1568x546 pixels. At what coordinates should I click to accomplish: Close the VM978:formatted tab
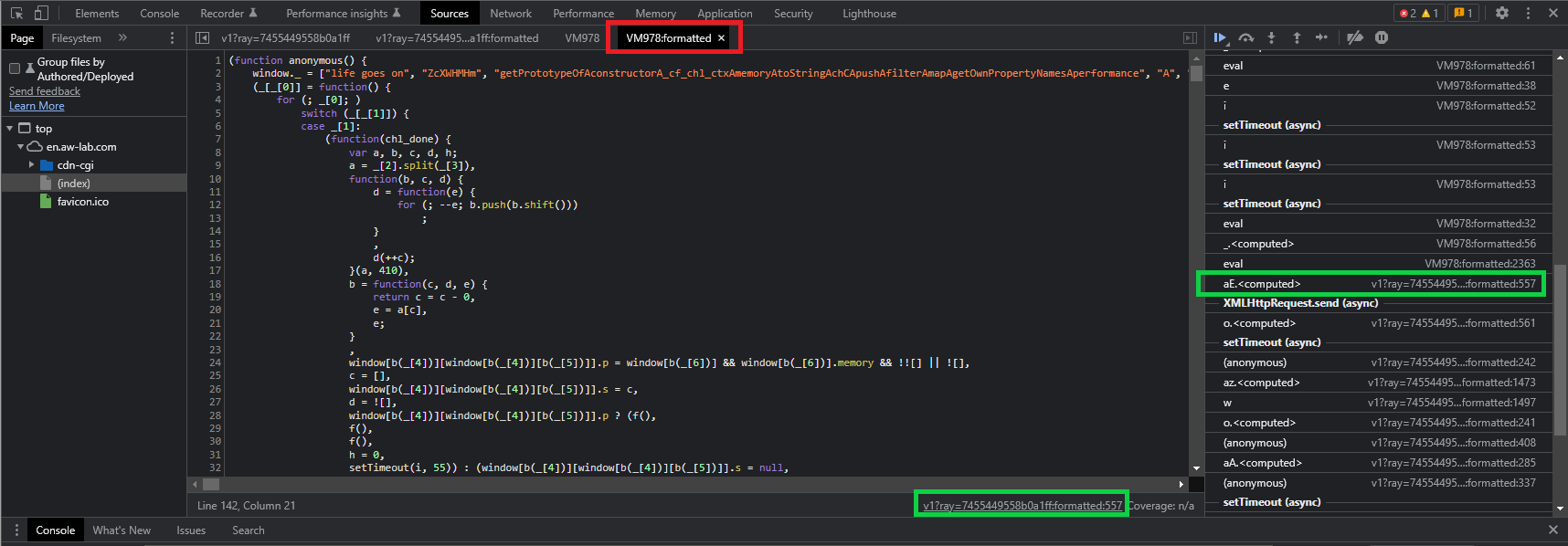(x=721, y=38)
